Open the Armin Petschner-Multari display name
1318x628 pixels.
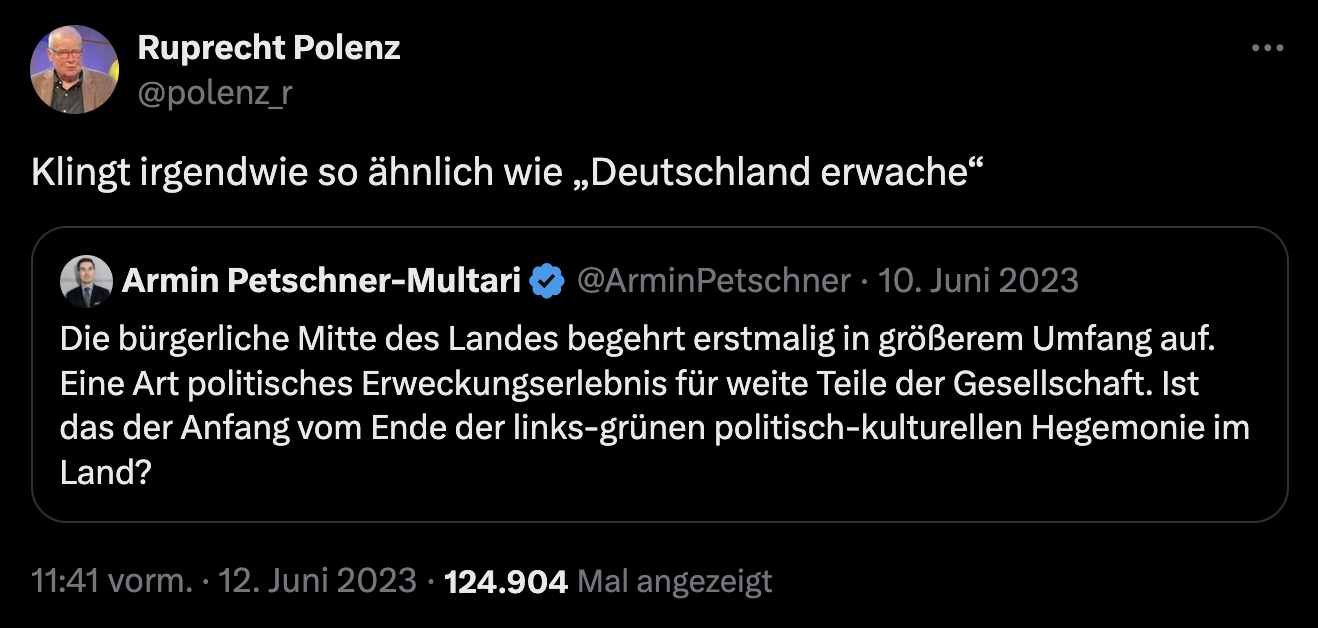tap(321, 281)
